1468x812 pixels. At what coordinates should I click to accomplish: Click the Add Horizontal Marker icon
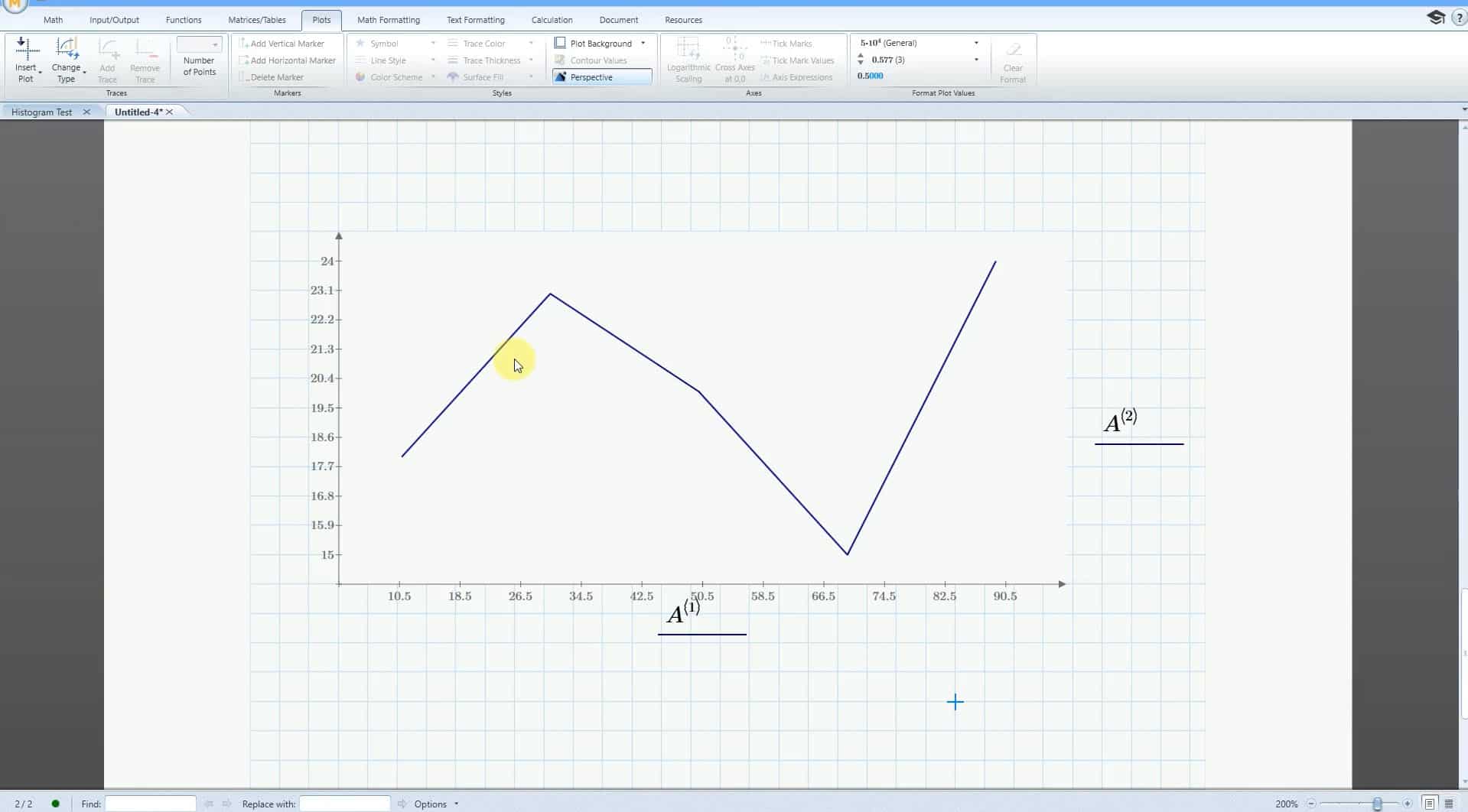[244, 60]
